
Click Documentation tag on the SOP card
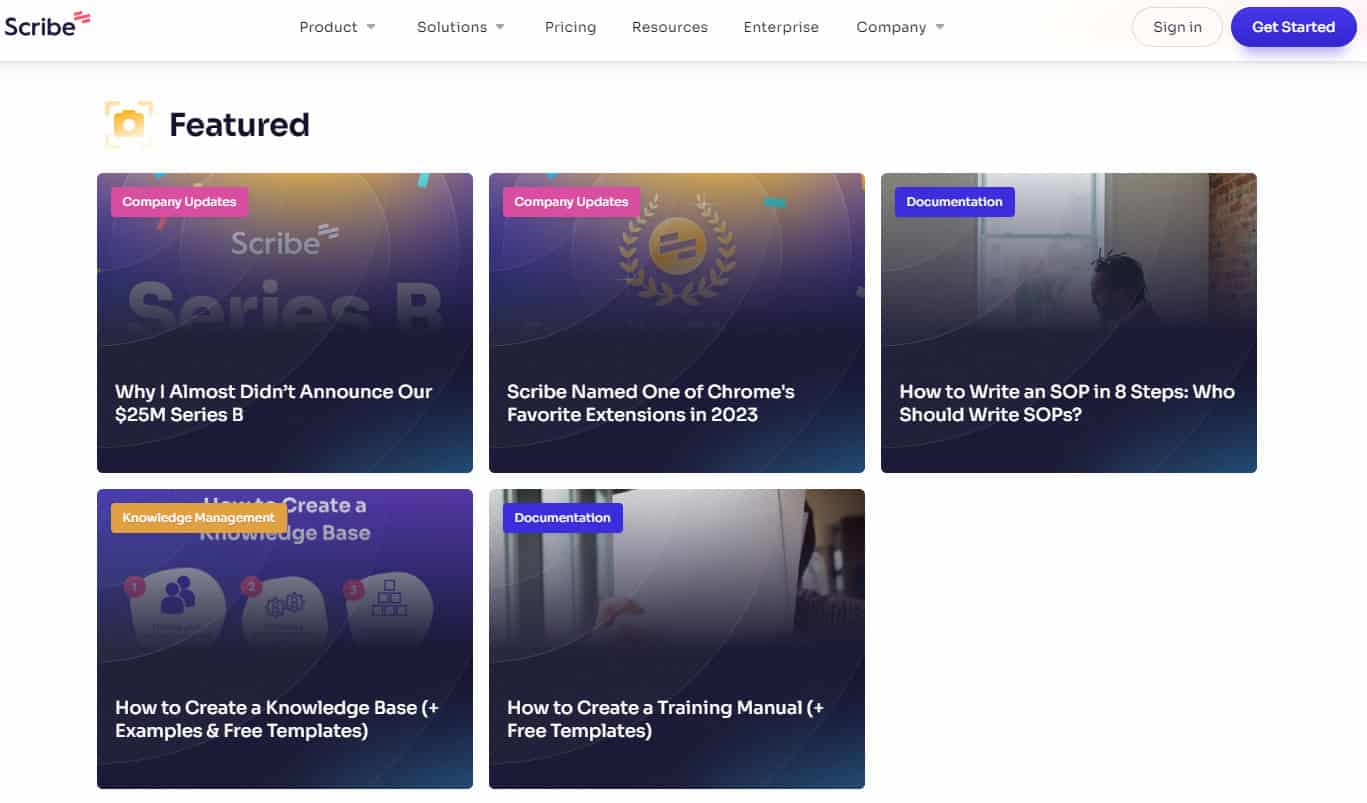[954, 202]
